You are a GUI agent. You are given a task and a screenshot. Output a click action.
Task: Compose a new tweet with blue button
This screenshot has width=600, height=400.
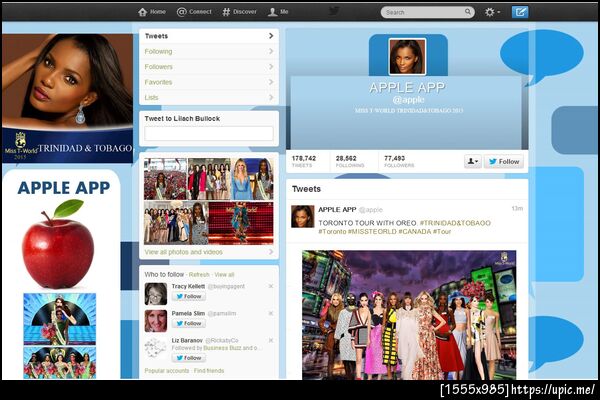click(520, 12)
